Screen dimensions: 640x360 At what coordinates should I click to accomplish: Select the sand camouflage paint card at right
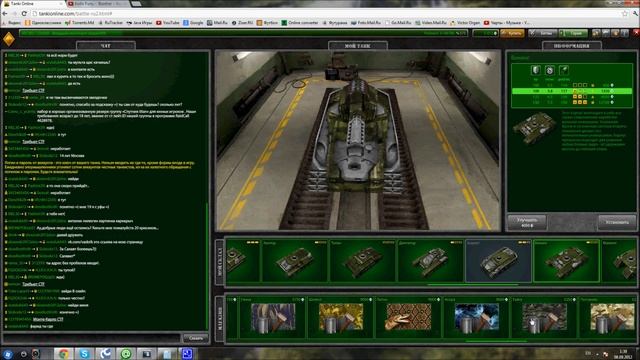608,317
